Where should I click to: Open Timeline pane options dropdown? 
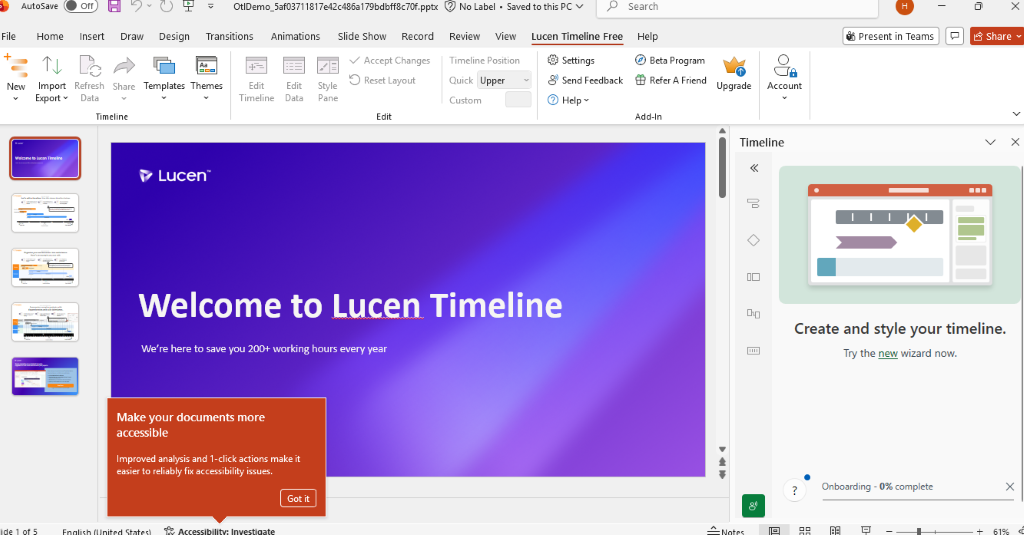(x=990, y=142)
